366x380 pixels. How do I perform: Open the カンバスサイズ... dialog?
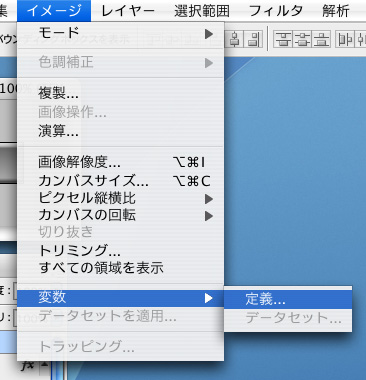121,181
